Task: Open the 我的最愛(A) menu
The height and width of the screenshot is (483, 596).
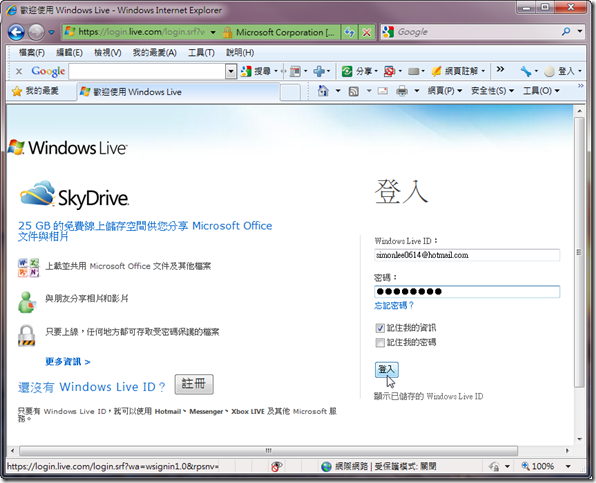Action: tap(155, 52)
